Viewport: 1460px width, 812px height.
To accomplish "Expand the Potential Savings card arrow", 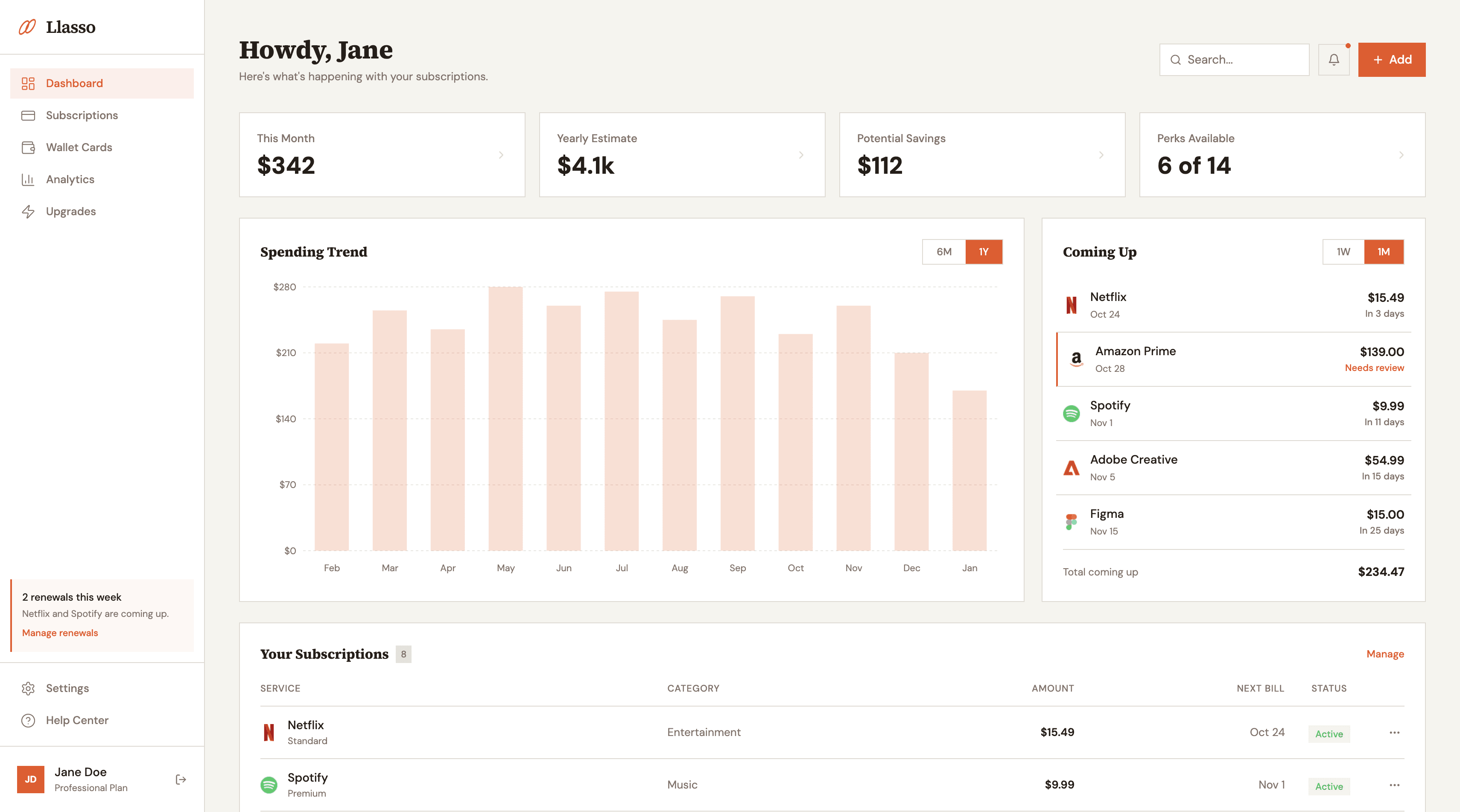I will pos(1101,155).
